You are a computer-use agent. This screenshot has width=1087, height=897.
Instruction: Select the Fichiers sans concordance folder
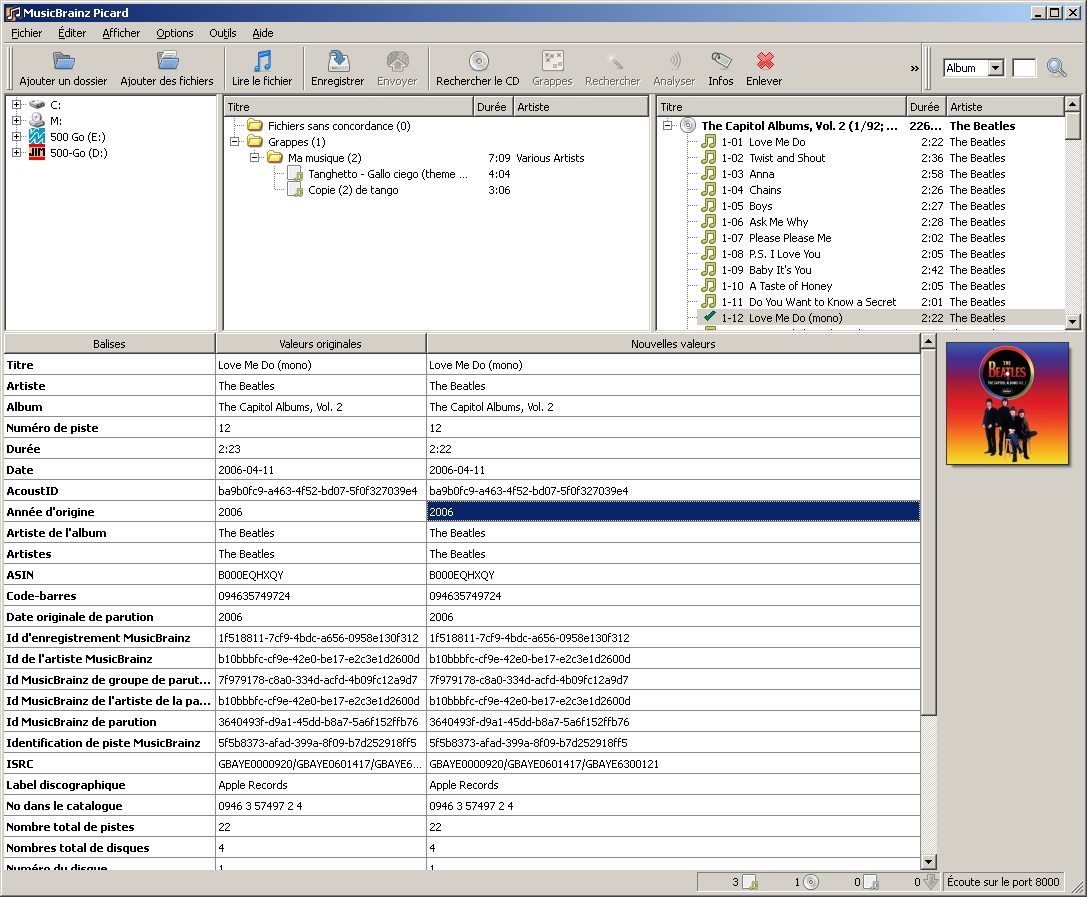[339, 125]
